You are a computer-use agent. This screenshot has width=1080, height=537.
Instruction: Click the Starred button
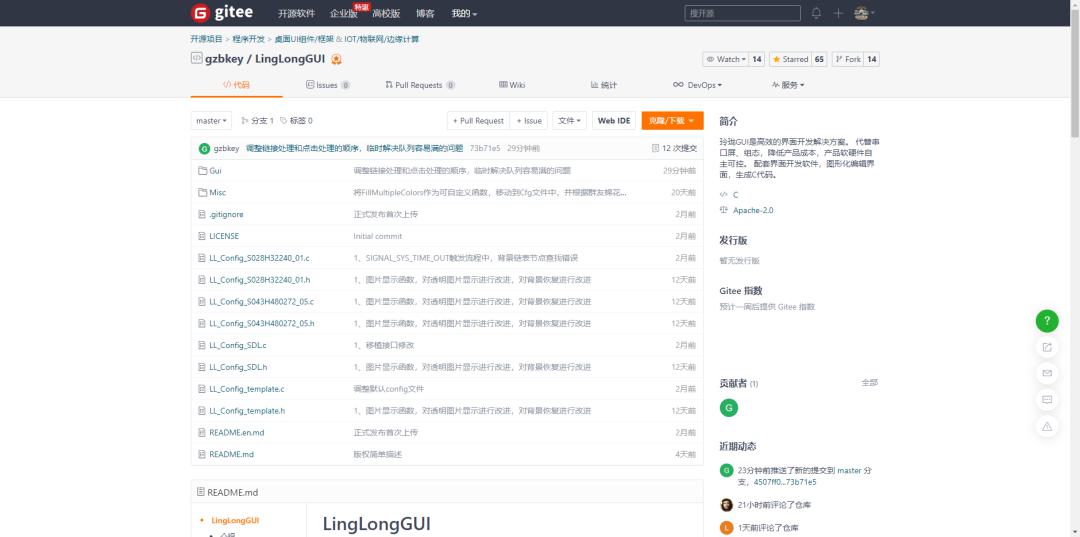tap(790, 59)
